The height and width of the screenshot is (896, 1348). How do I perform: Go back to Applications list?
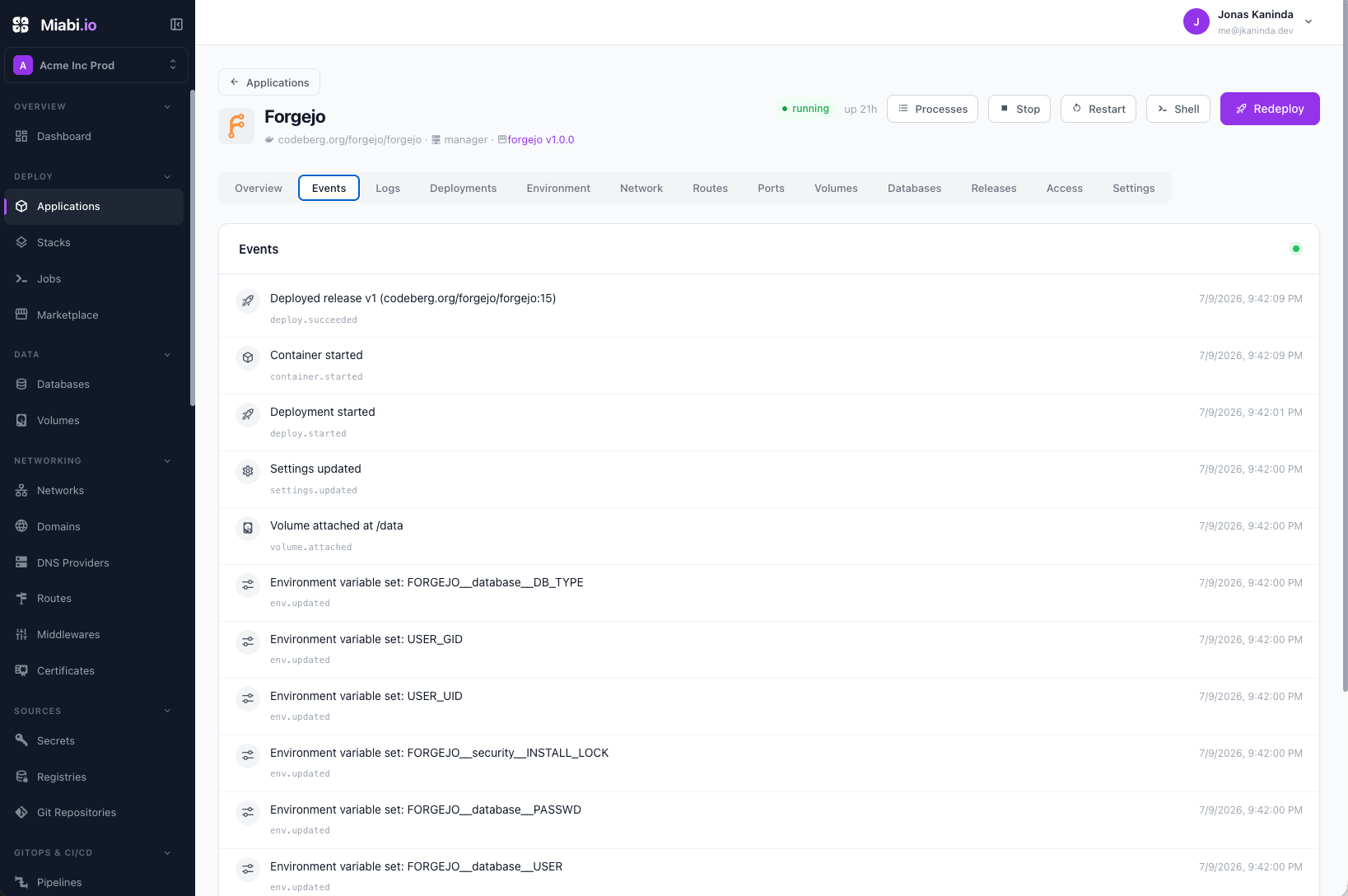pos(269,82)
